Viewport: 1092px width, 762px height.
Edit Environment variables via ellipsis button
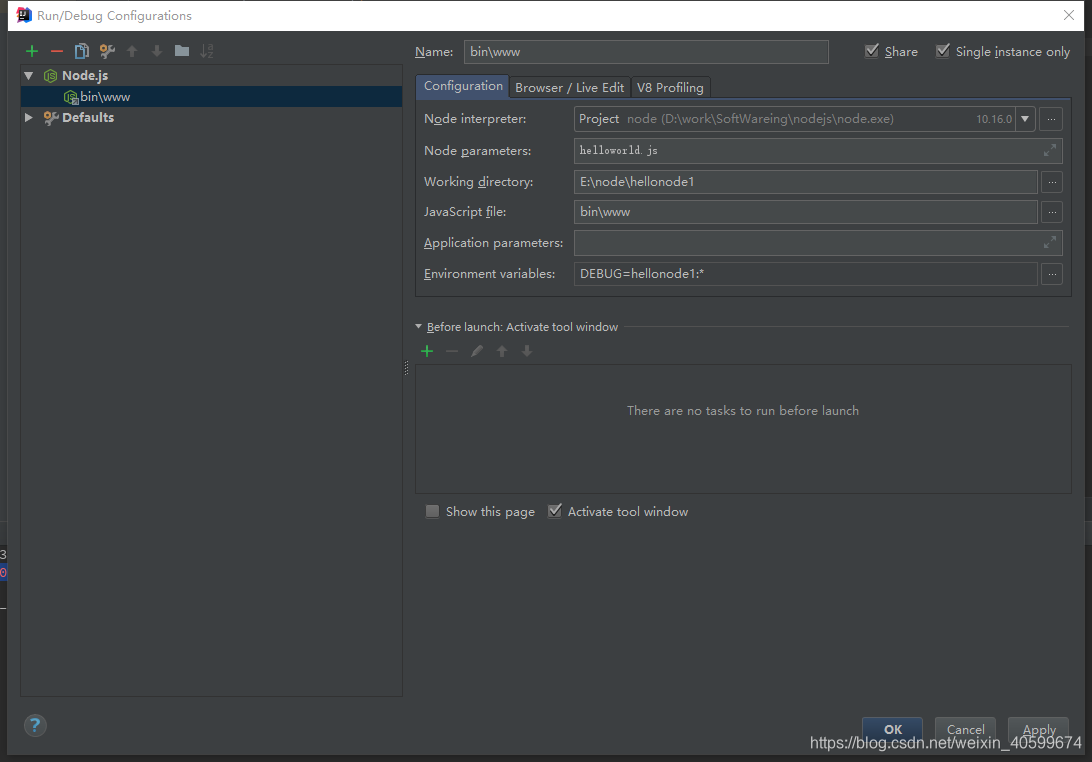click(x=1052, y=274)
